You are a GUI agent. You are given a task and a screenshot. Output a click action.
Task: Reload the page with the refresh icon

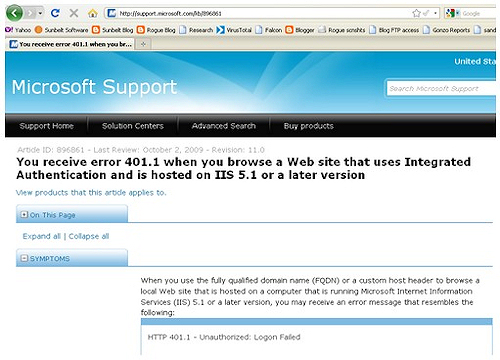coord(55,13)
